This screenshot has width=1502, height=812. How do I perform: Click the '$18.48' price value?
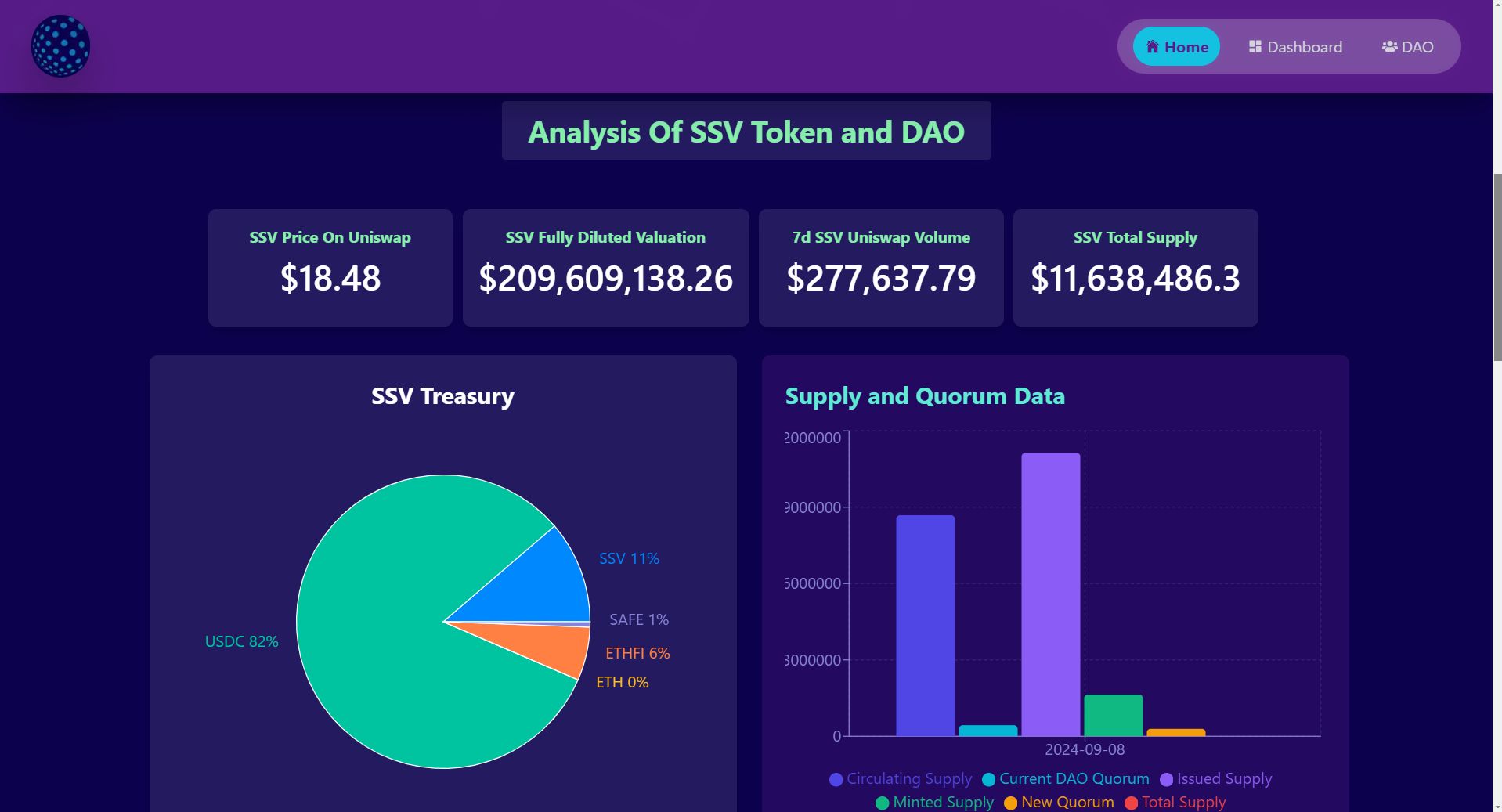pos(330,279)
